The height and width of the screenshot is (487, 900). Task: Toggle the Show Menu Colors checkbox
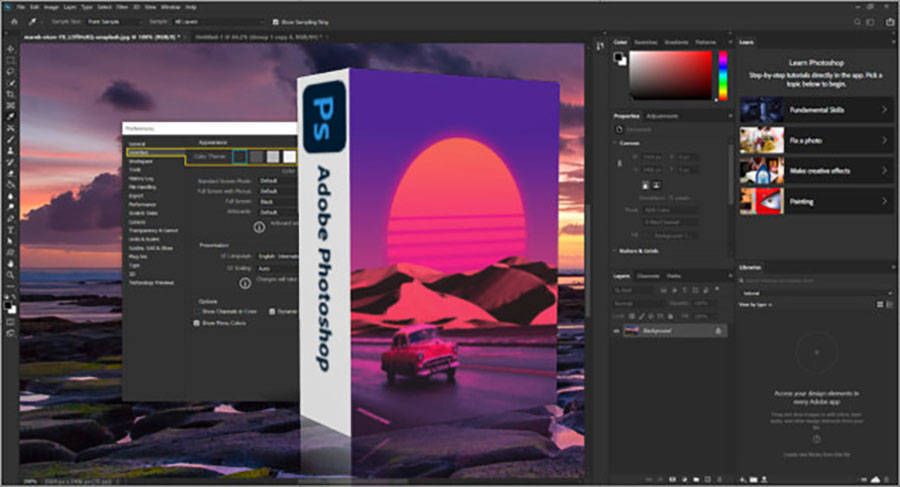tap(196, 323)
